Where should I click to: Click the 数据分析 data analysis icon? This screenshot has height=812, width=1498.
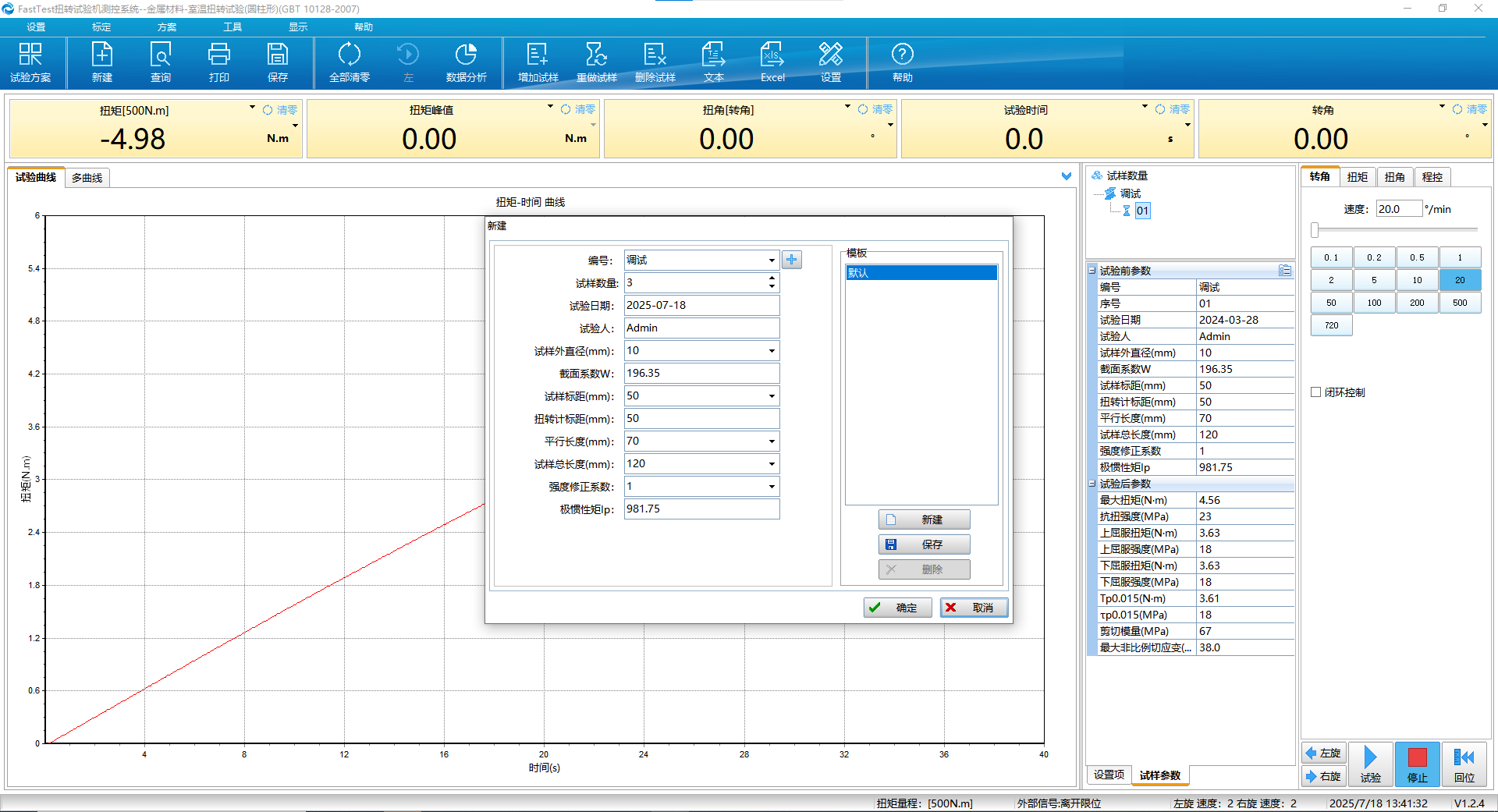pos(466,62)
